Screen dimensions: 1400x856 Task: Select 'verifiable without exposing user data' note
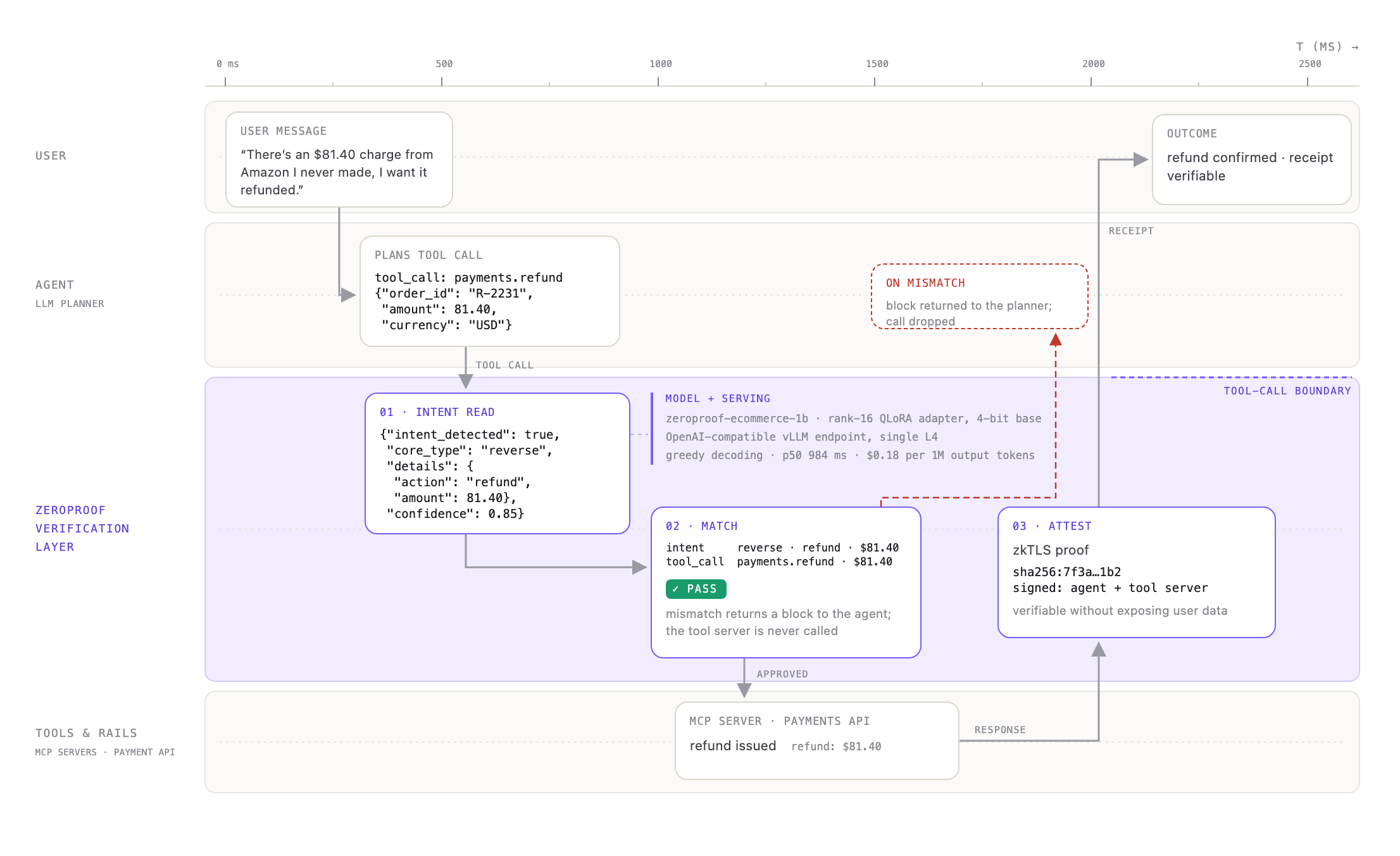[1120, 610]
